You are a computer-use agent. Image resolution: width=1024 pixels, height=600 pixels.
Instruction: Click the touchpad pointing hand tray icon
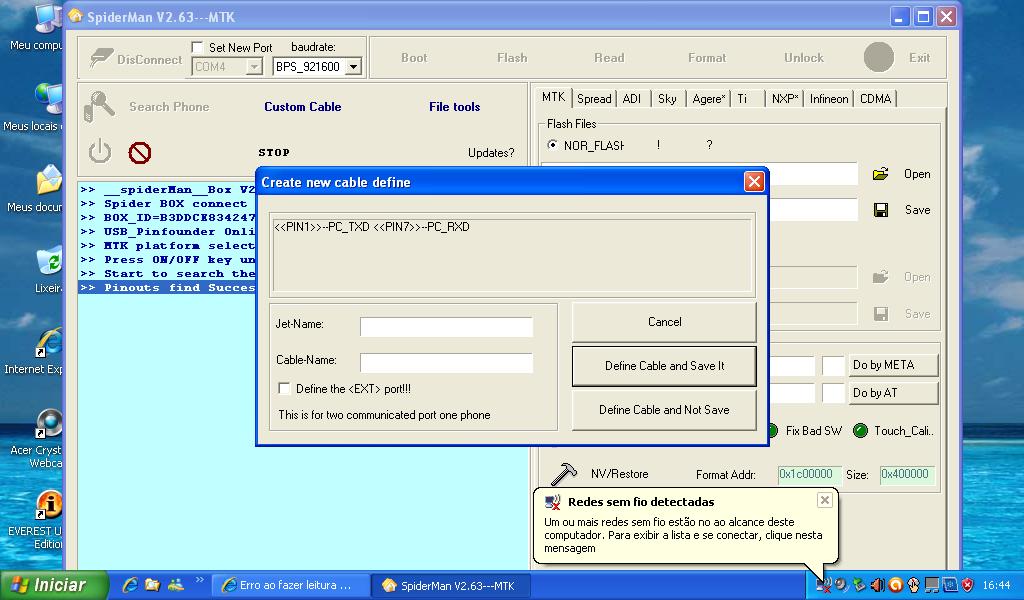coord(914,585)
